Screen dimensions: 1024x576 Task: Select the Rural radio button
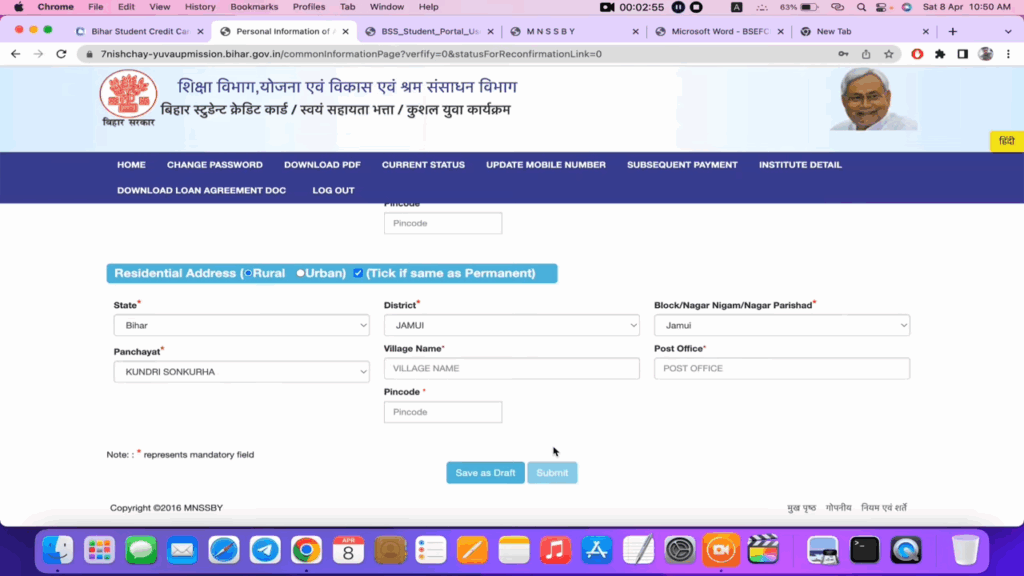(248, 273)
